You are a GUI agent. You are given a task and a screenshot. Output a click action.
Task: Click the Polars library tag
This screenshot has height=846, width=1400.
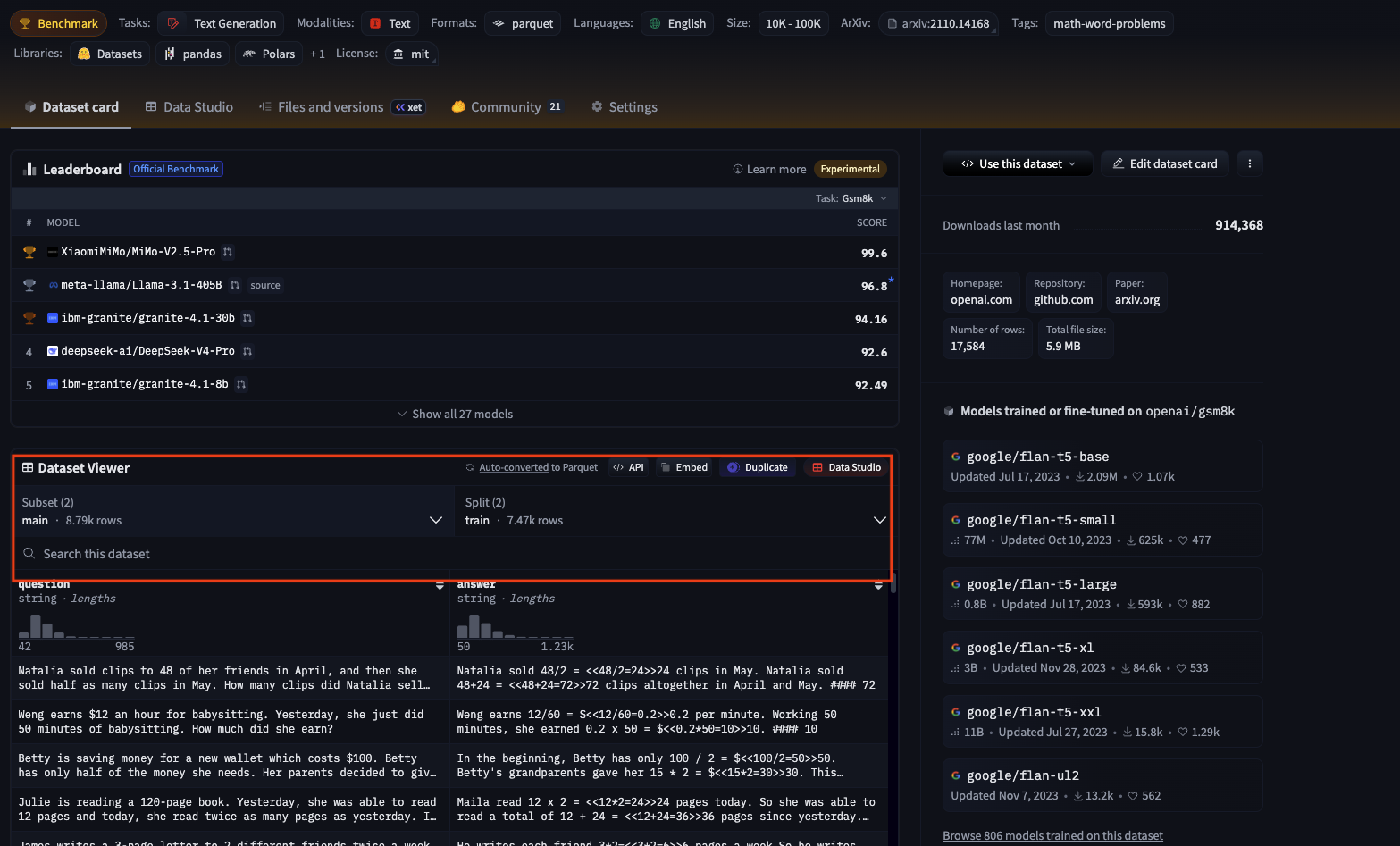point(269,54)
